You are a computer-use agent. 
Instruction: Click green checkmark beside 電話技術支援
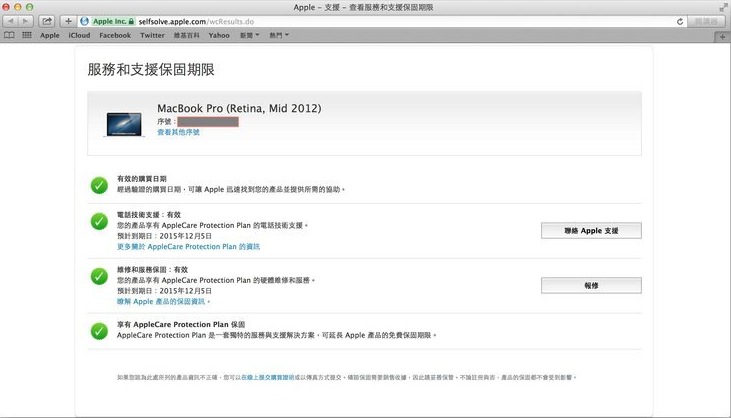[99, 221]
